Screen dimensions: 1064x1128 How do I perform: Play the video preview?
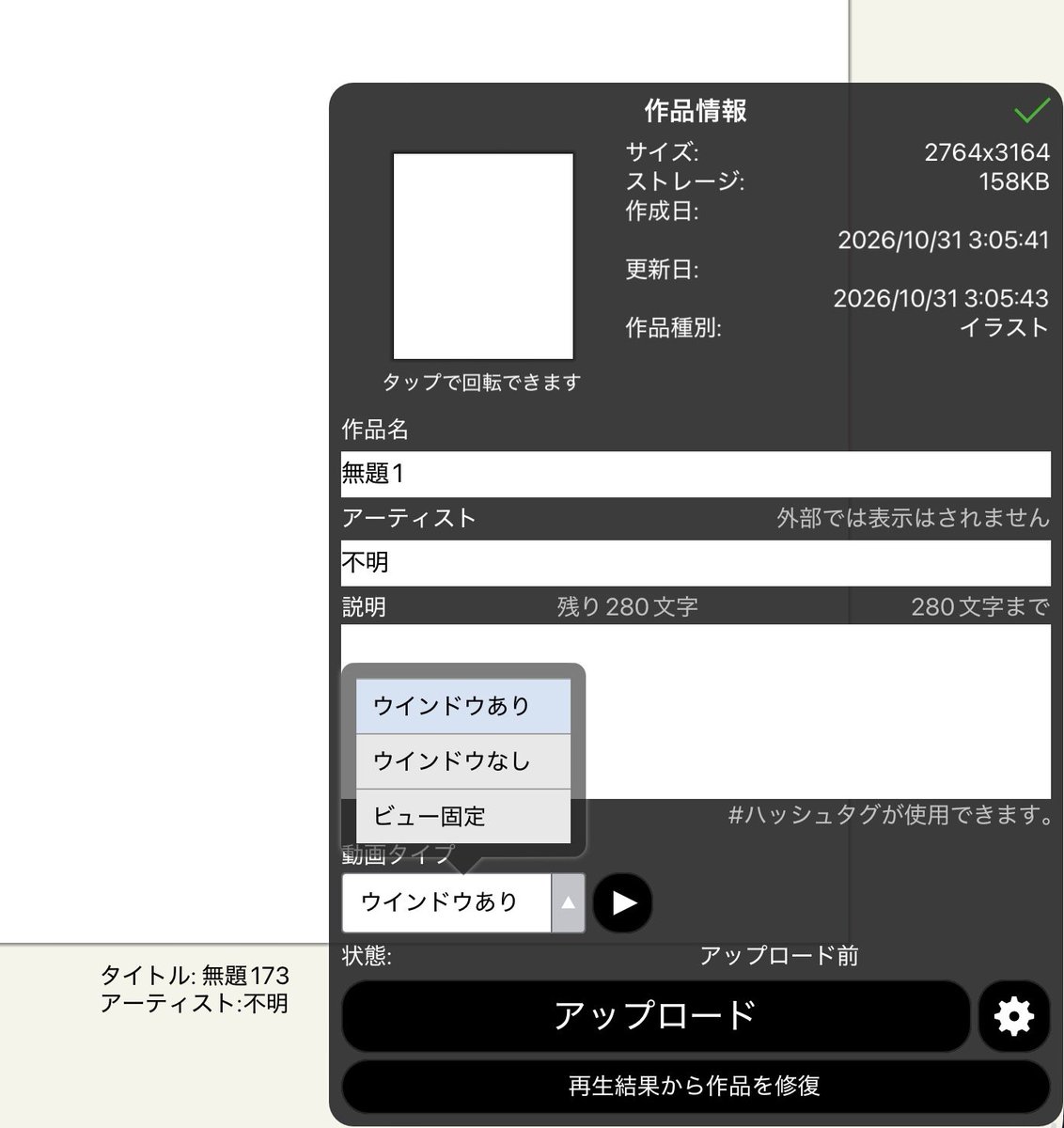[x=623, y=902]
